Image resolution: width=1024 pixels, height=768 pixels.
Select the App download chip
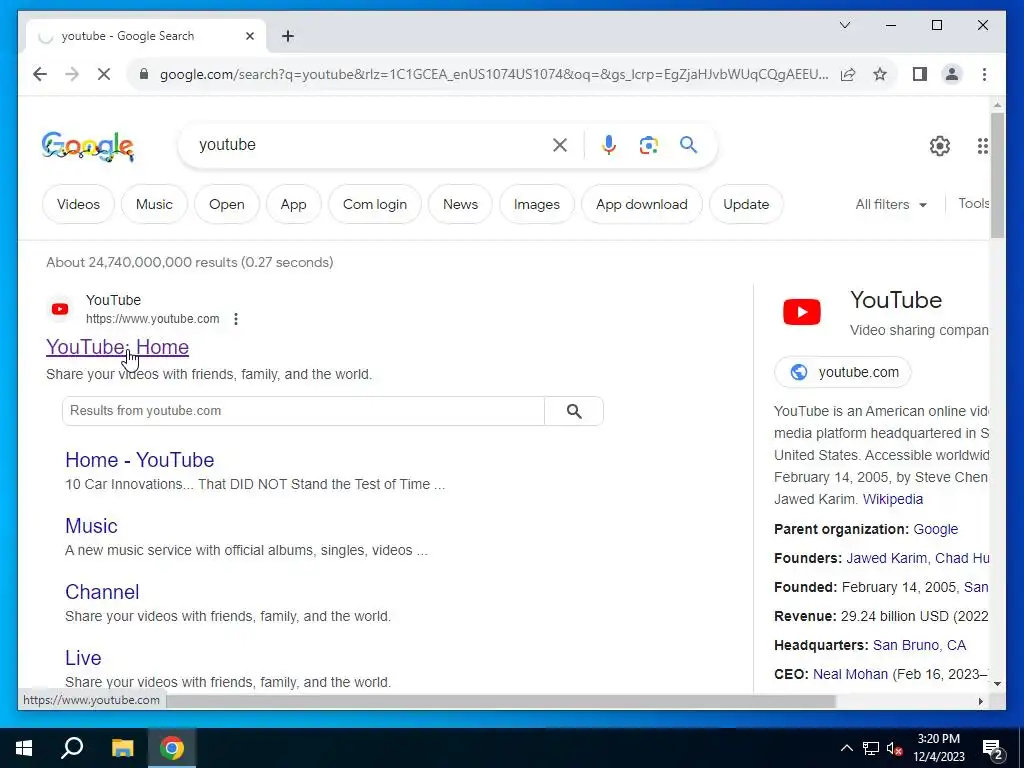[x=642, y=204]
